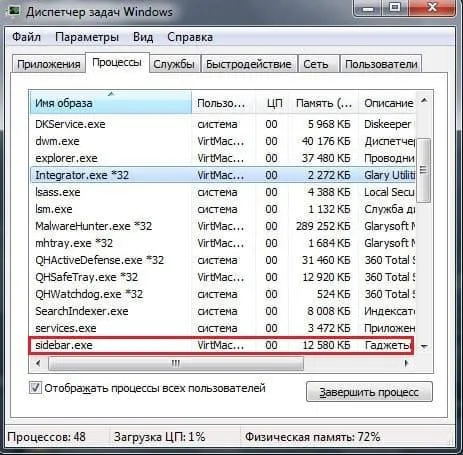Sort by Память column header
The height and width of the screenshot is (455, 463).
click(324, 103)
